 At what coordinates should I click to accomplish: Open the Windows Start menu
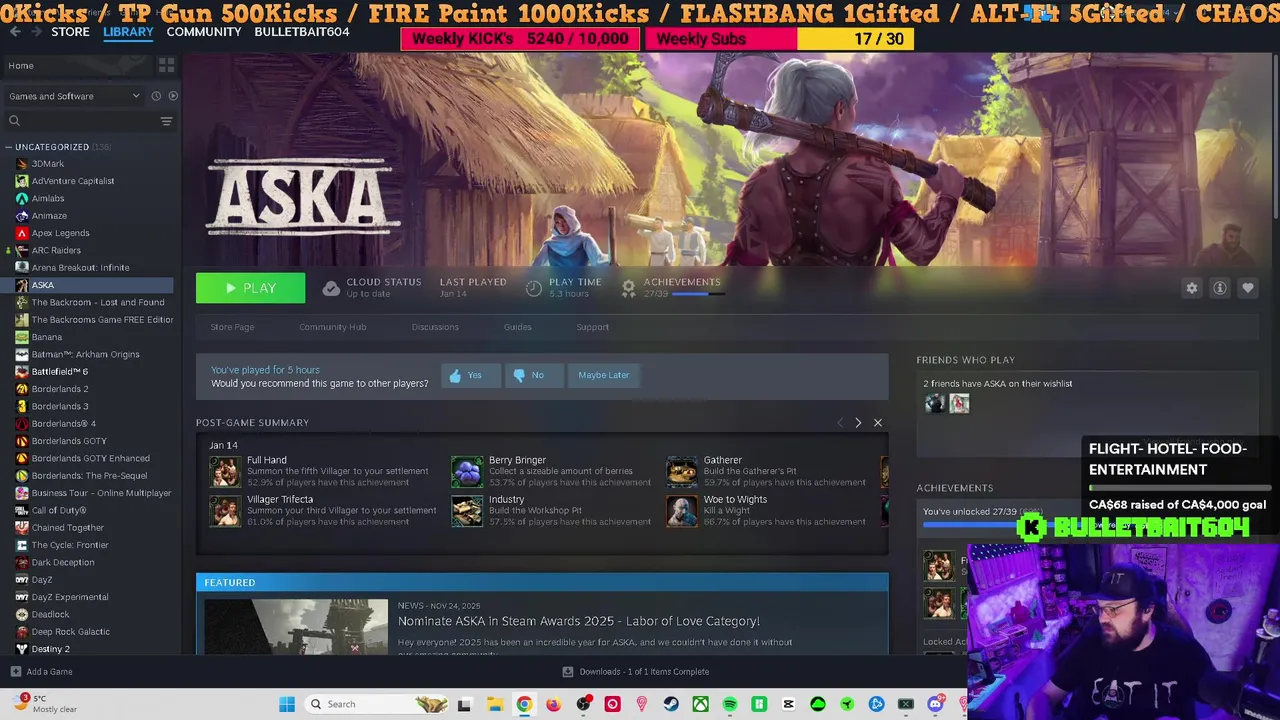click(287, 704)
